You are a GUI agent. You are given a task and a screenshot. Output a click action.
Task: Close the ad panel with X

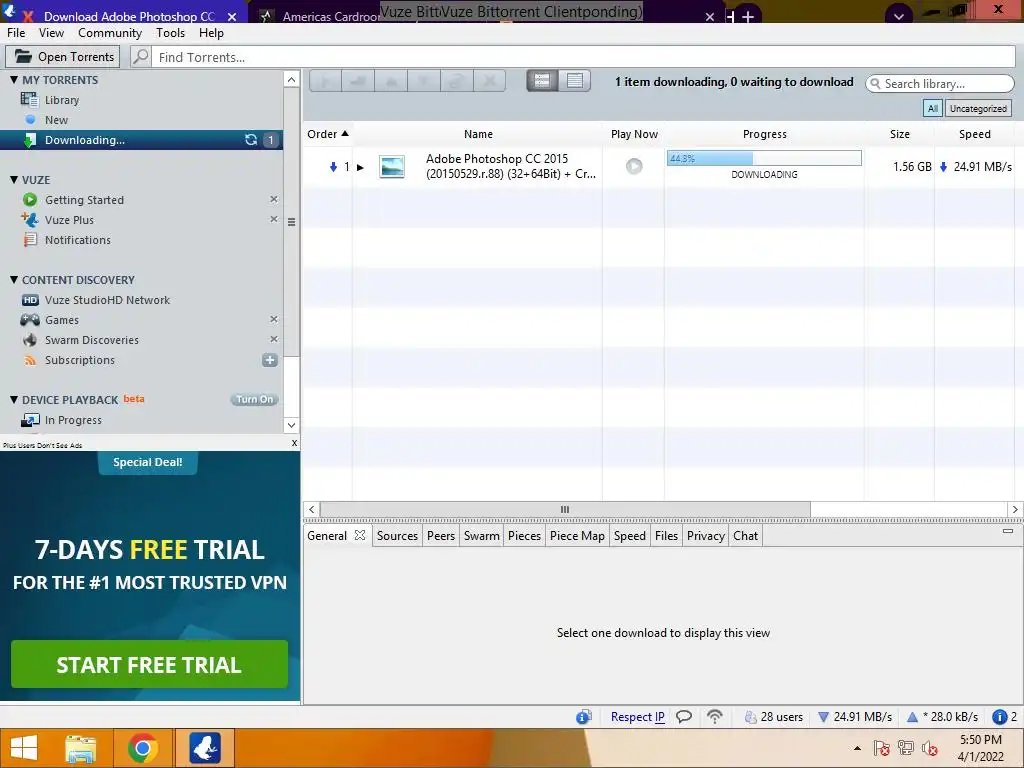click(x=295, y=443)
